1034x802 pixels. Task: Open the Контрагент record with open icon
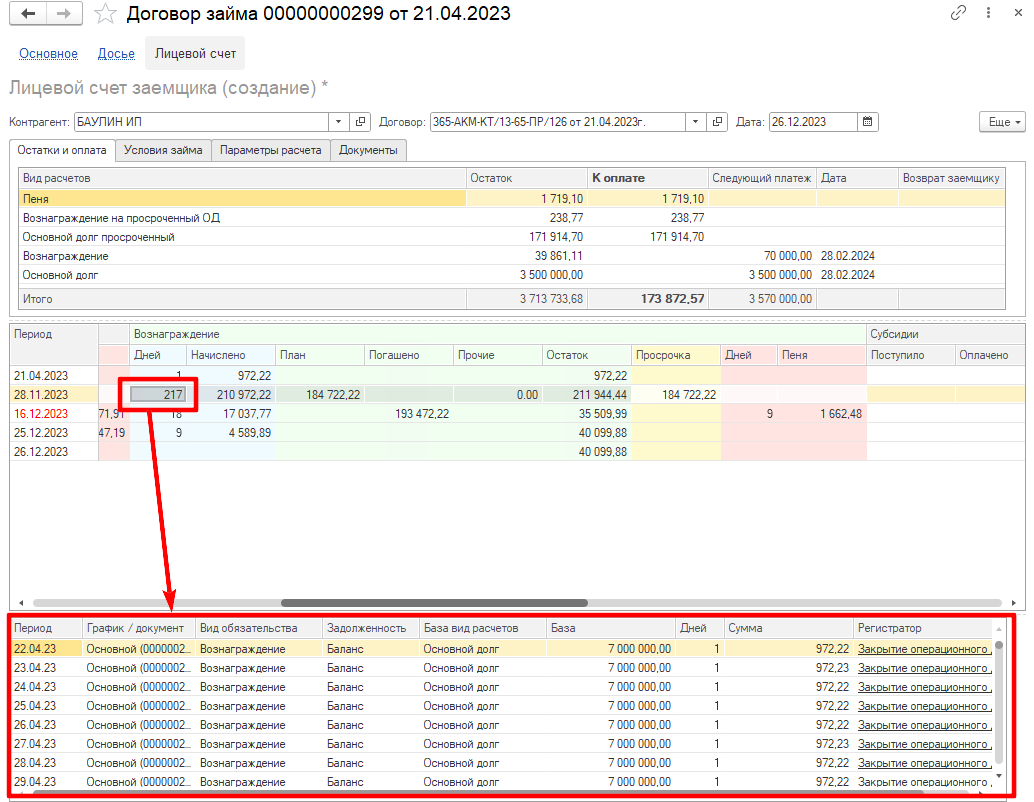click(x=360, y=122)
